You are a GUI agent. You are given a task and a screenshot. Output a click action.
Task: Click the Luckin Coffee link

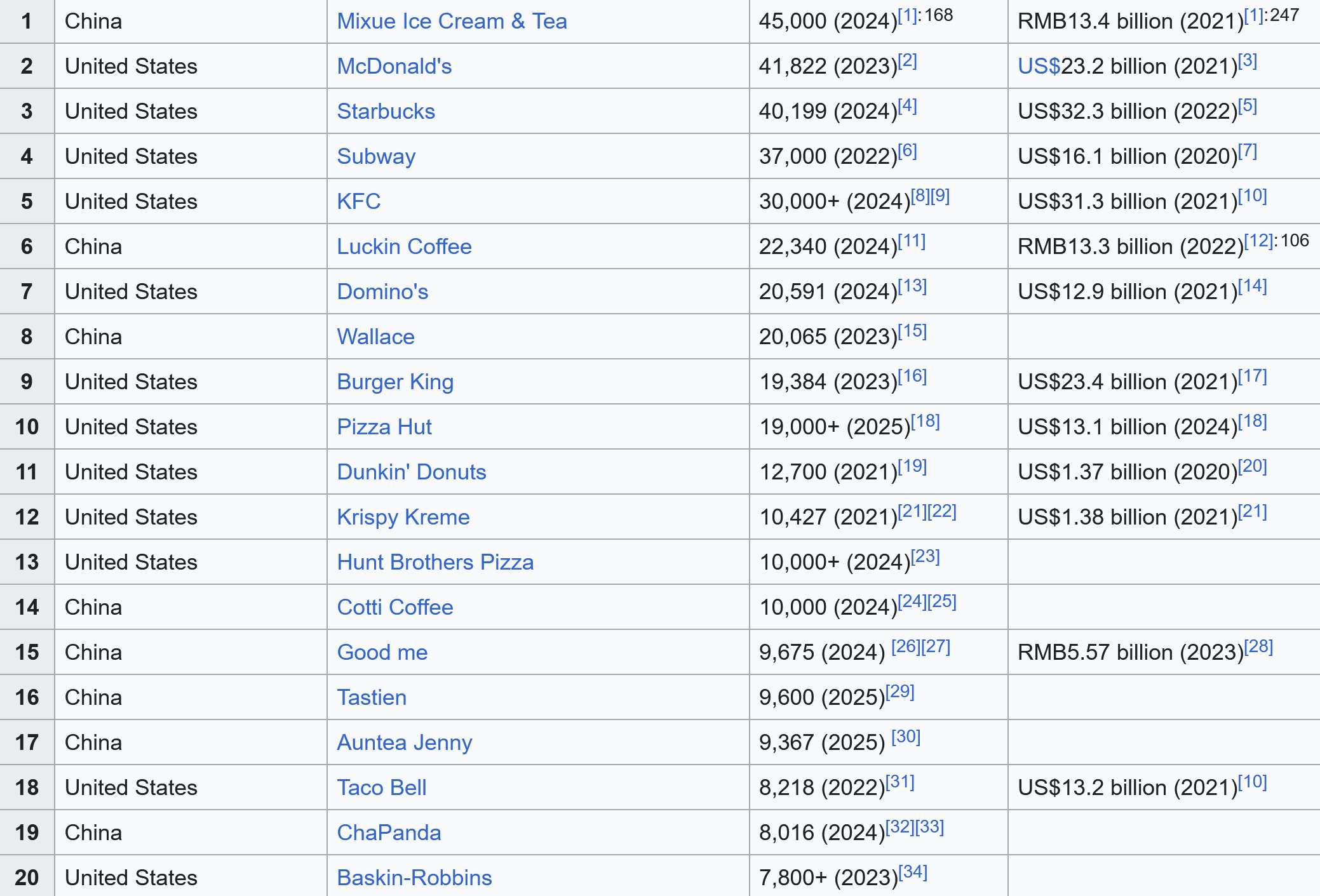[x=404, y=246]
